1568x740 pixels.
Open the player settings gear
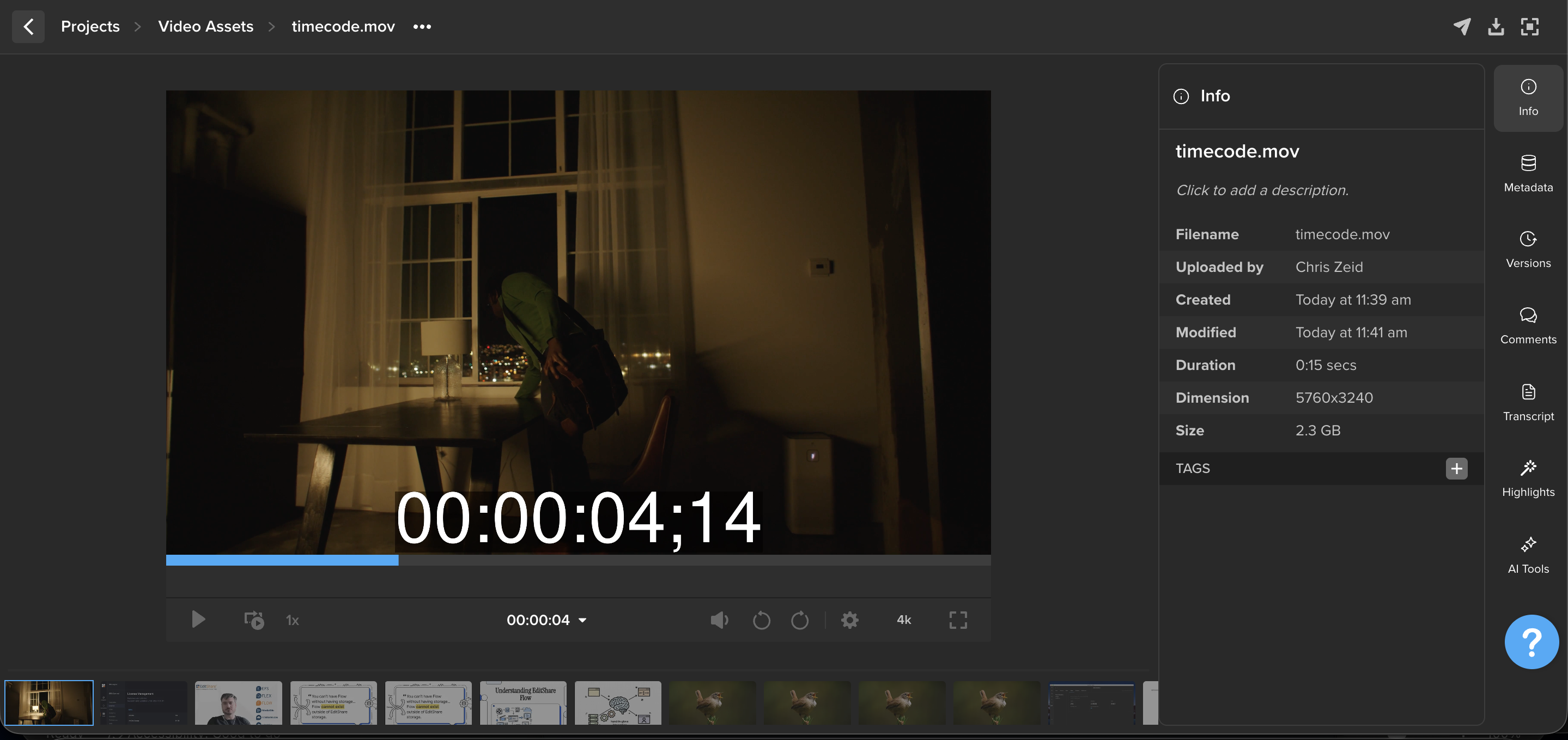[x=850, y=620]
